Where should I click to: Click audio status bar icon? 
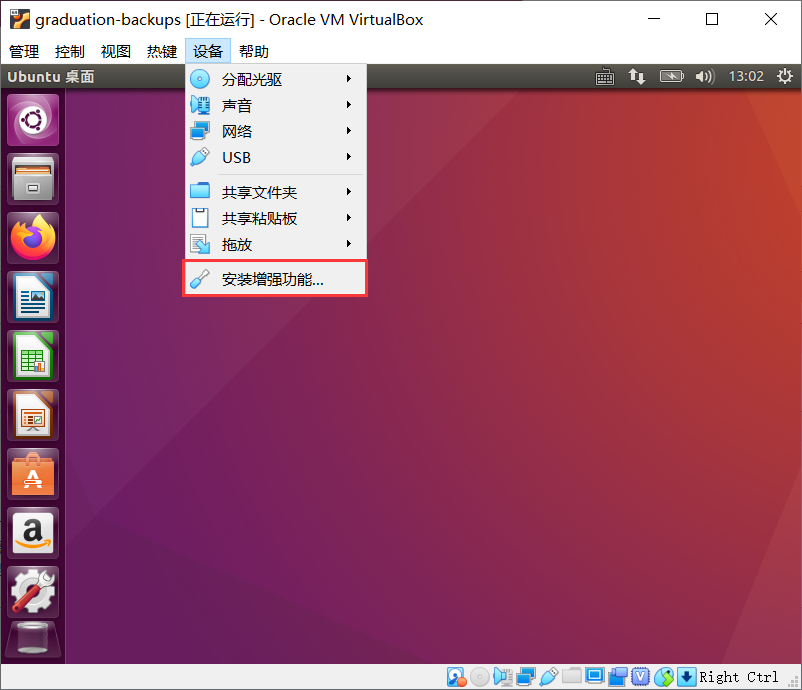point(503,677)
